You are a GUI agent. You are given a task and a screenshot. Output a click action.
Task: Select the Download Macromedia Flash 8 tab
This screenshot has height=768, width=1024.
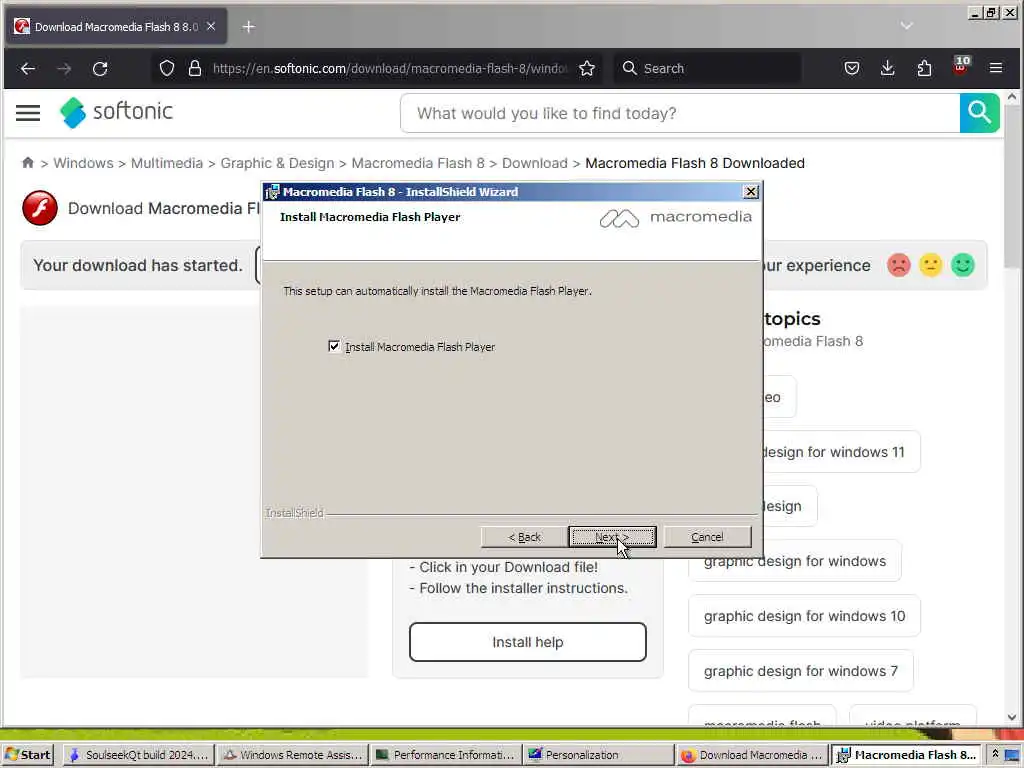pyautogui.click(x=116, y=27)
